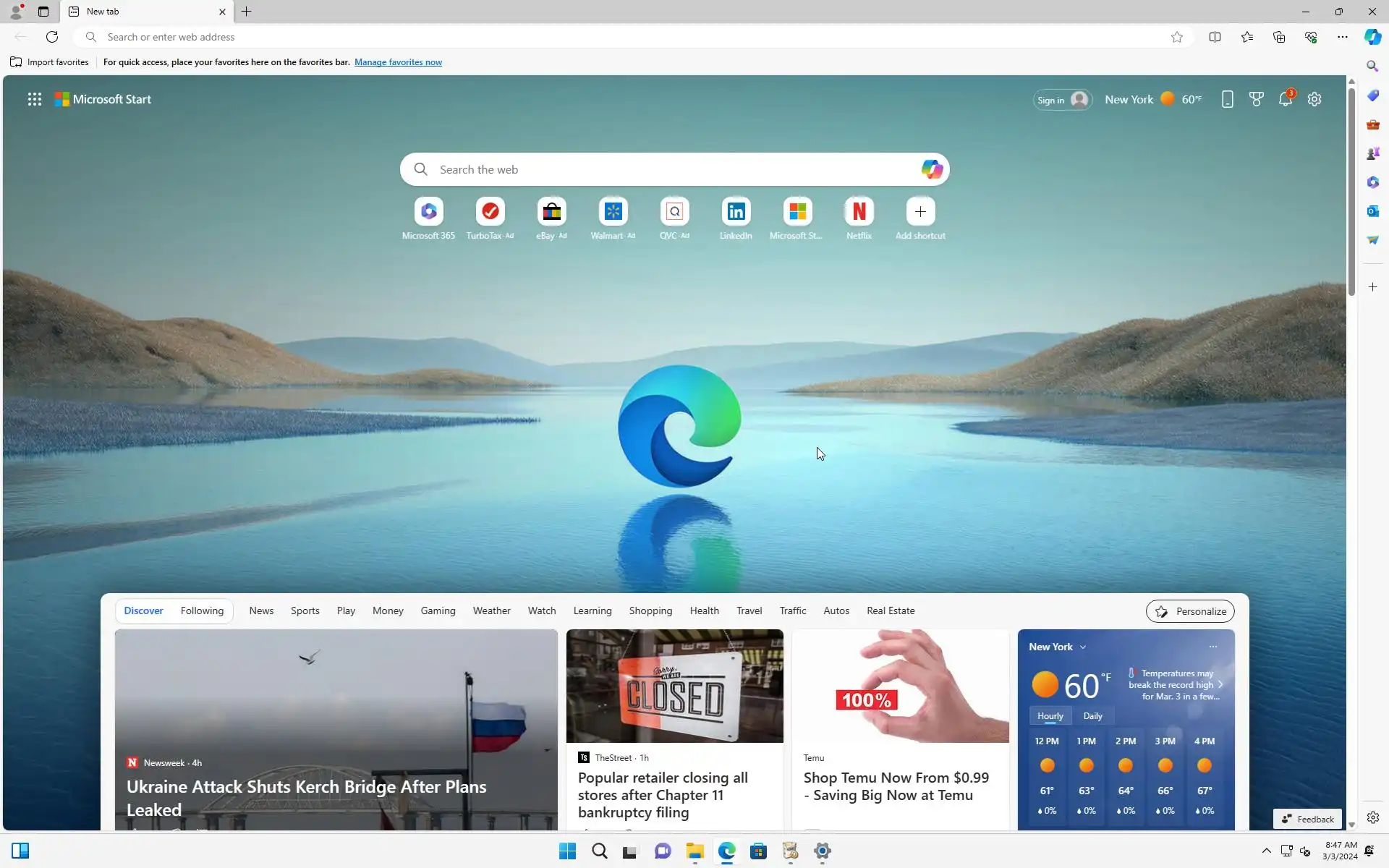The width and height of the screenshot is (1389, 868).
Task: Open the Microsoft Rewards trophy icon
Action: coord(1257,99)
